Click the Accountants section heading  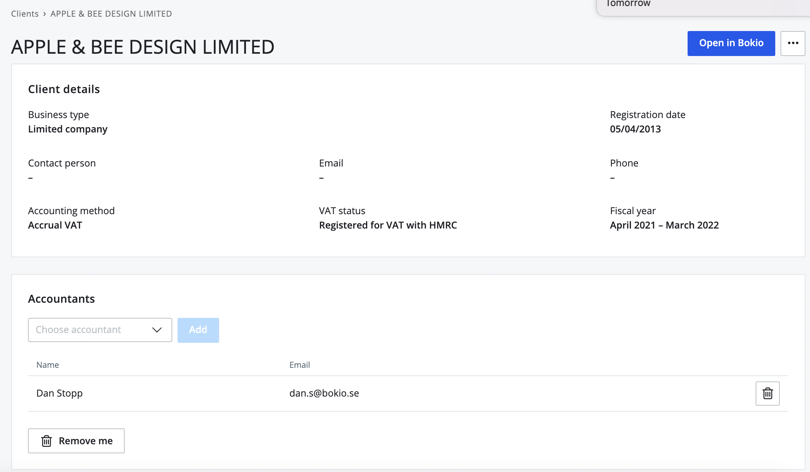coord(62,299)
